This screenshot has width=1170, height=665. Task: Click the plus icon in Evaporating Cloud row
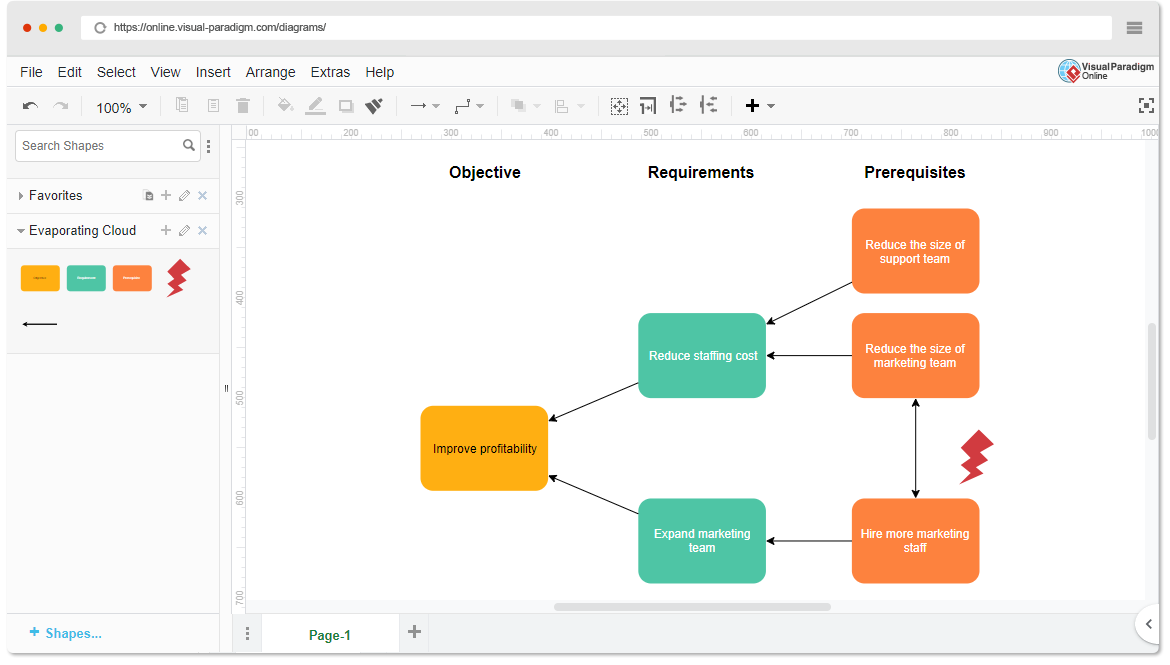point(166,230)
